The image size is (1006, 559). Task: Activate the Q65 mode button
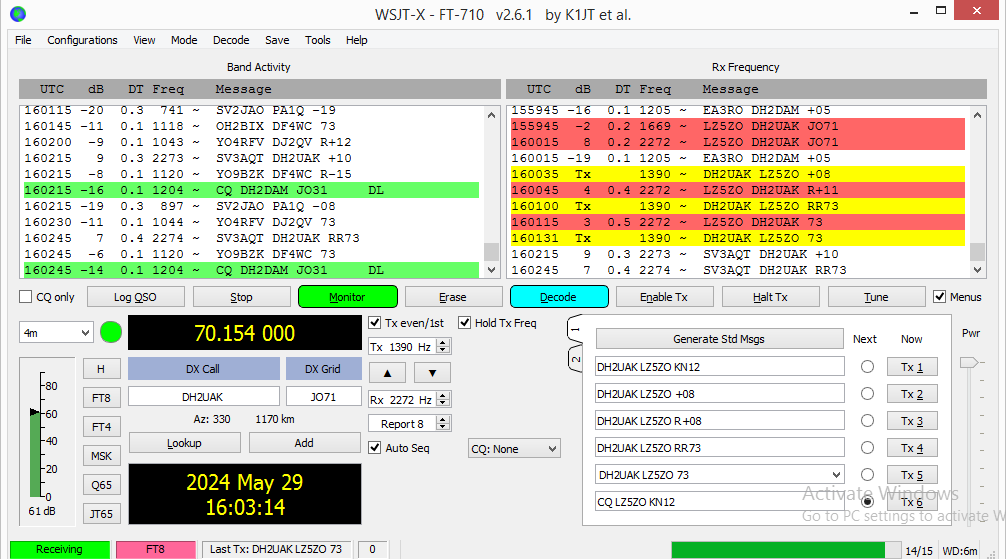[101, 485]
